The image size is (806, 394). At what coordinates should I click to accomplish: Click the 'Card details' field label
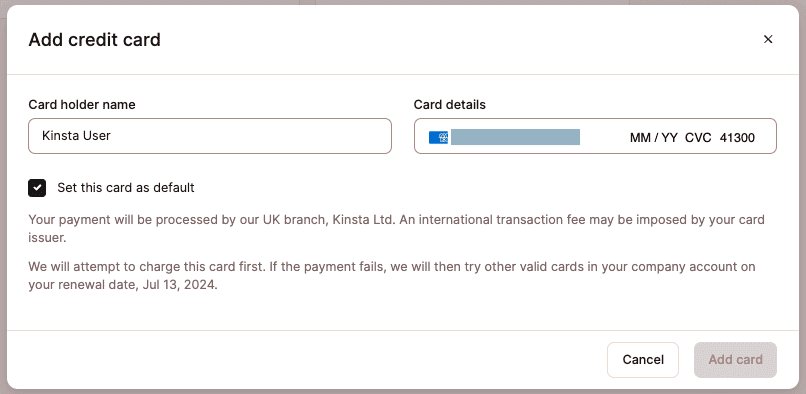[450, 104]
